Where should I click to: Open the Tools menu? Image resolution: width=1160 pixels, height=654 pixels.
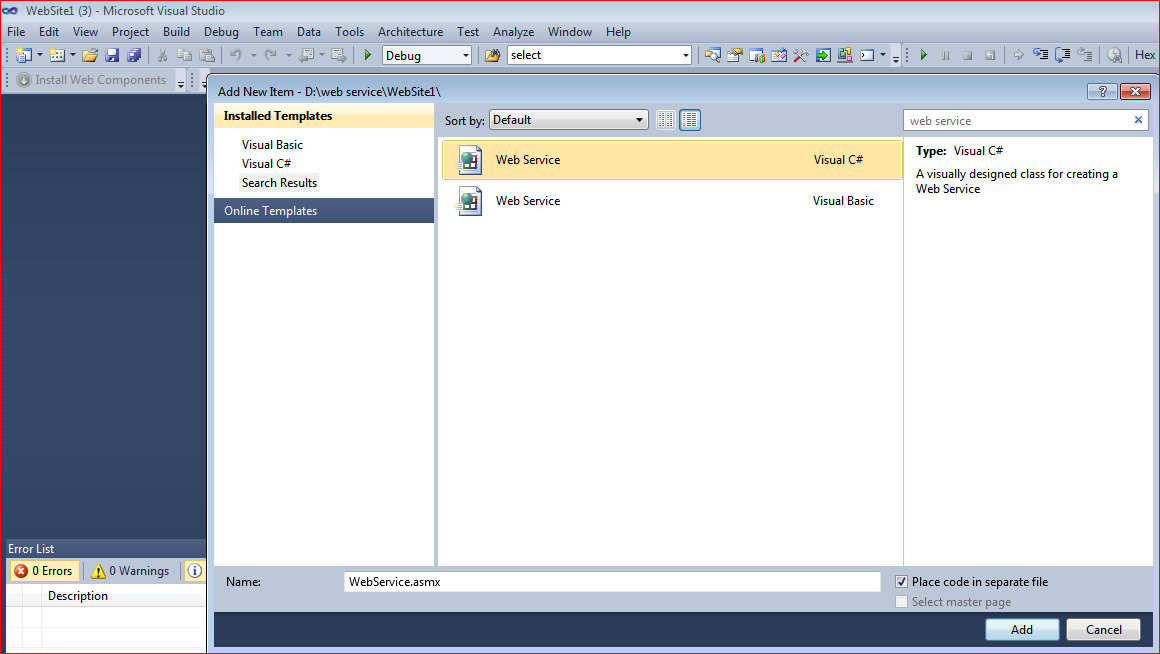pos(349,32)
